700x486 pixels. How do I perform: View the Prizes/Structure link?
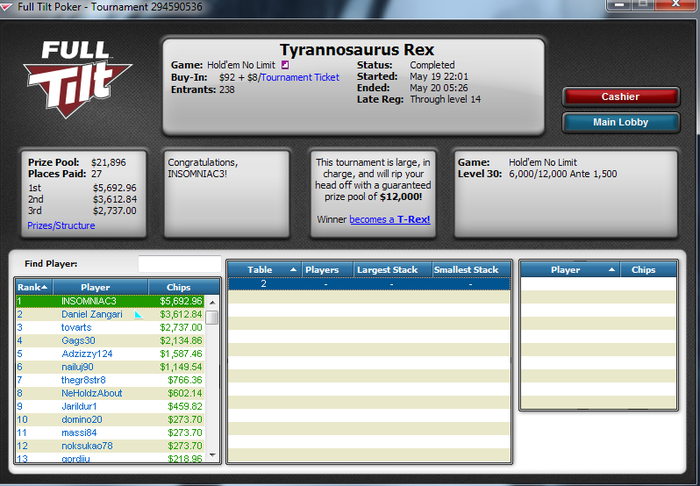(61, 225)
